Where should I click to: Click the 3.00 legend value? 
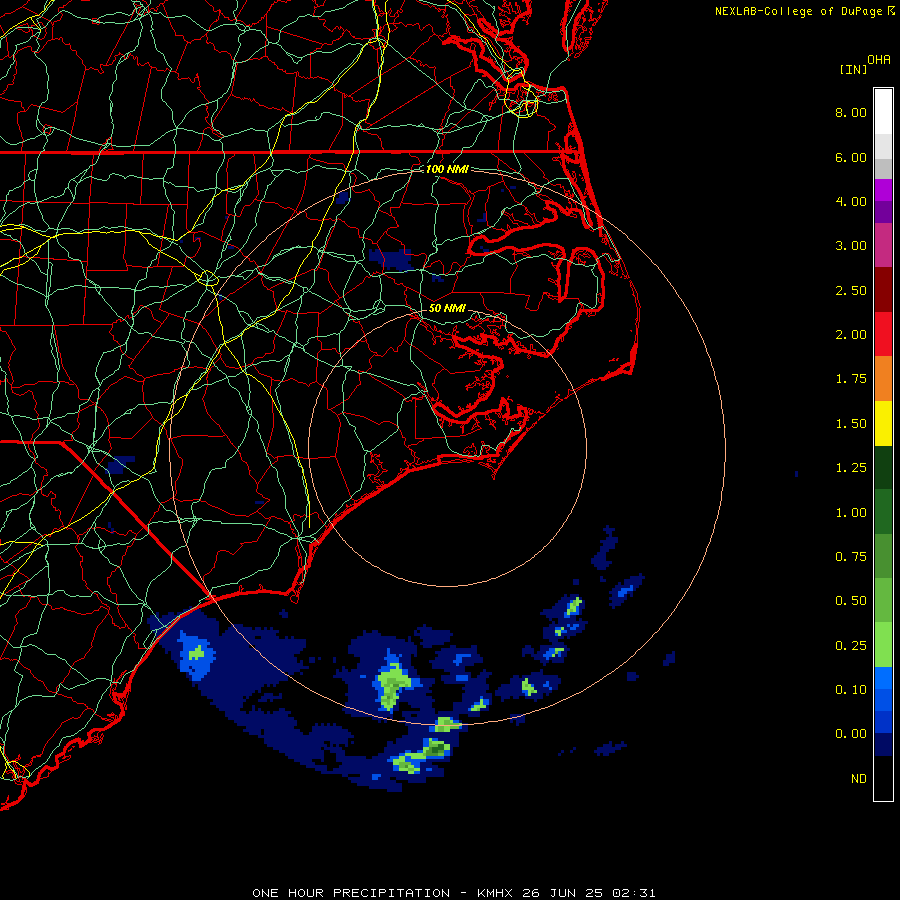click(x=851, y=246)
